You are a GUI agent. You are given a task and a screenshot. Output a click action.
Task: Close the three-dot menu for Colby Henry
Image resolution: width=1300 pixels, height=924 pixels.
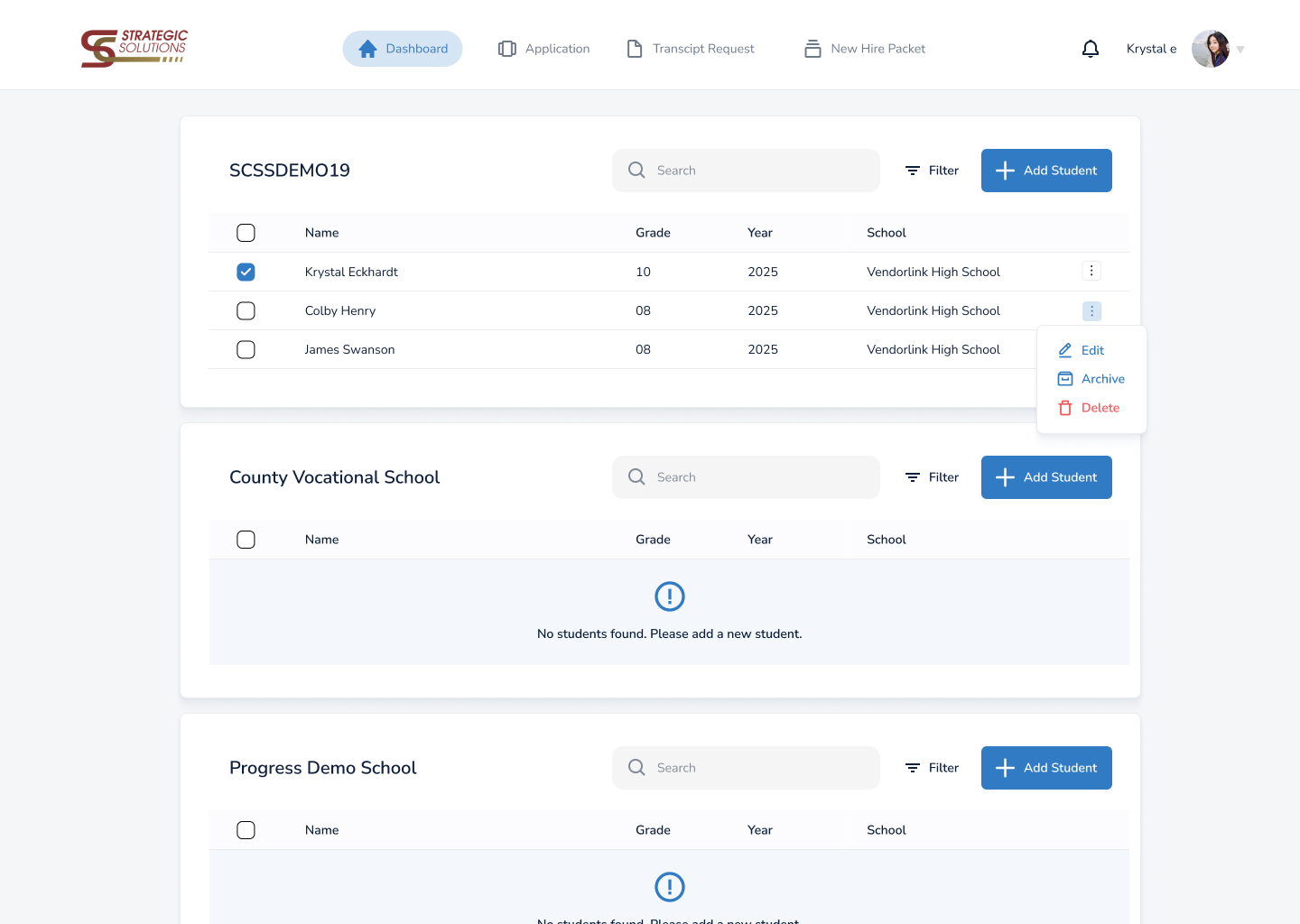coord(1091,311)
